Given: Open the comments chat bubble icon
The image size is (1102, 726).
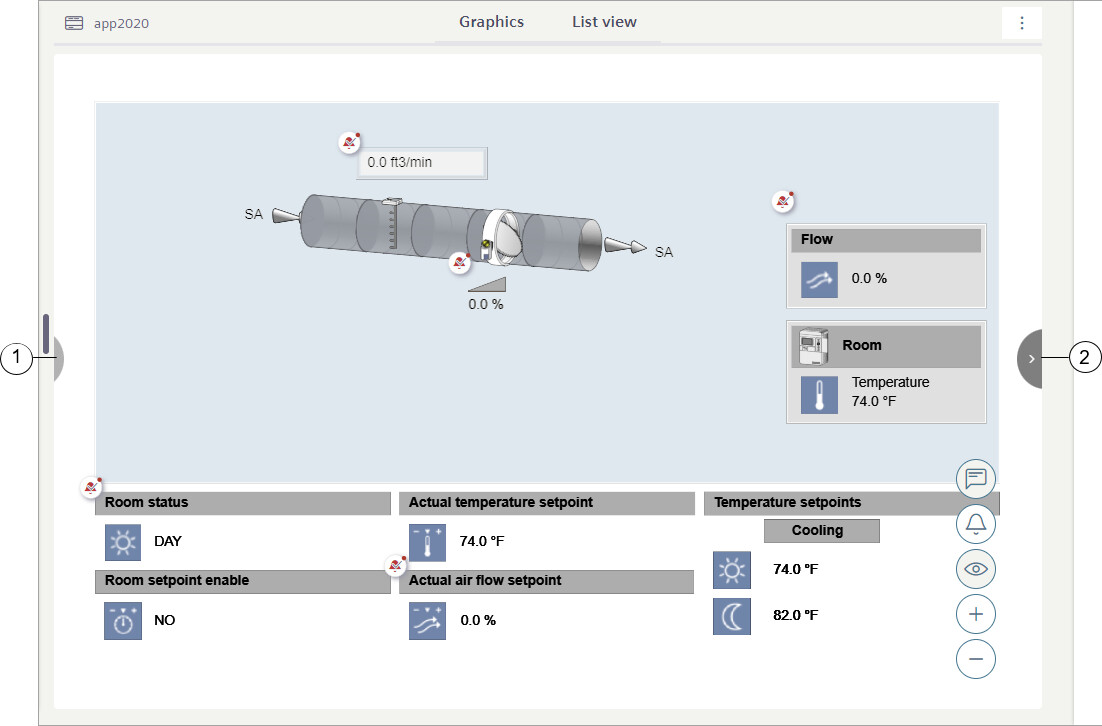Looking at the screenshot, I should click(976, 478).
